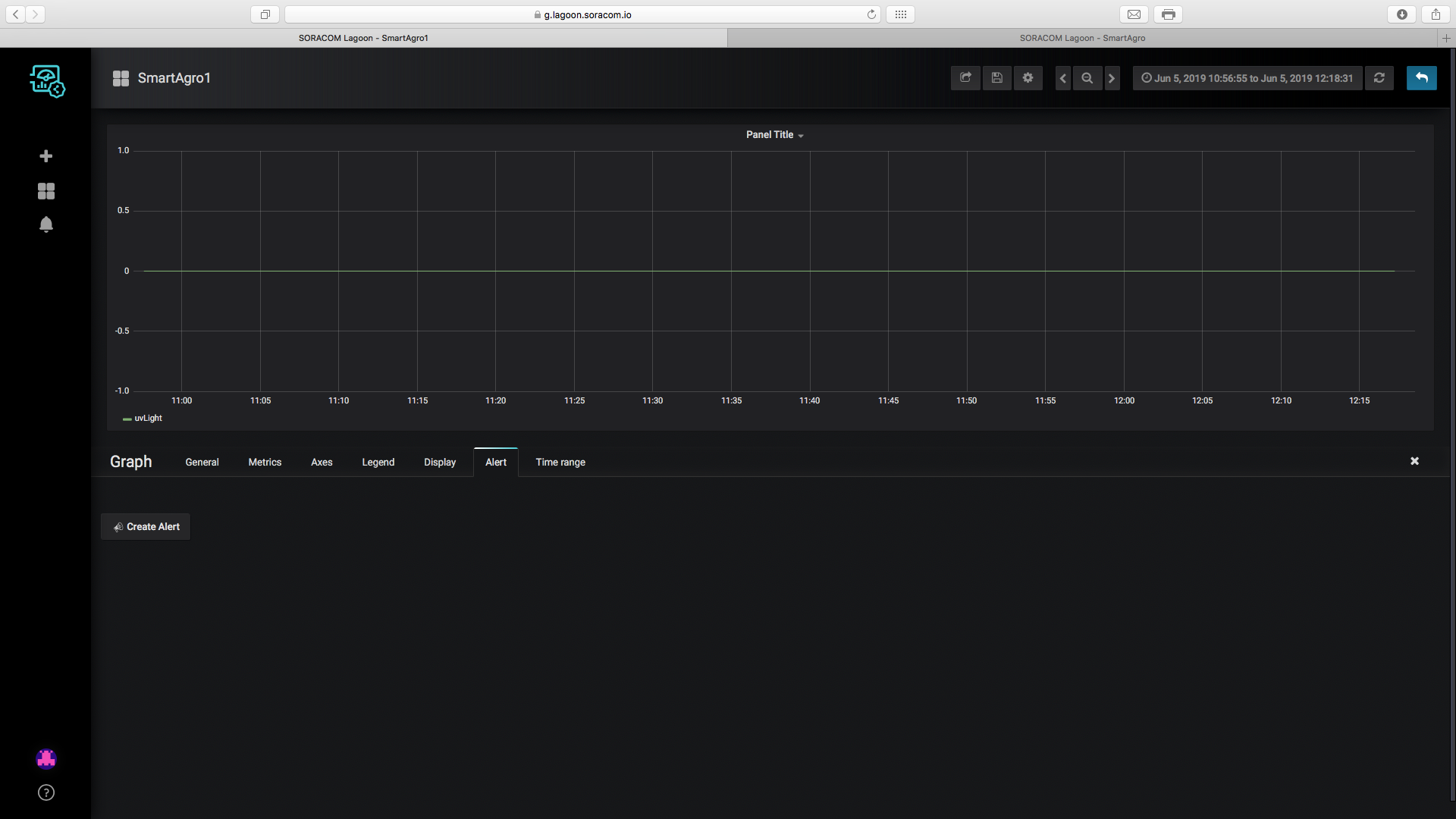Click the save dashboard icon
This screenshot has width=1456, height=819.
click(996, 78)
